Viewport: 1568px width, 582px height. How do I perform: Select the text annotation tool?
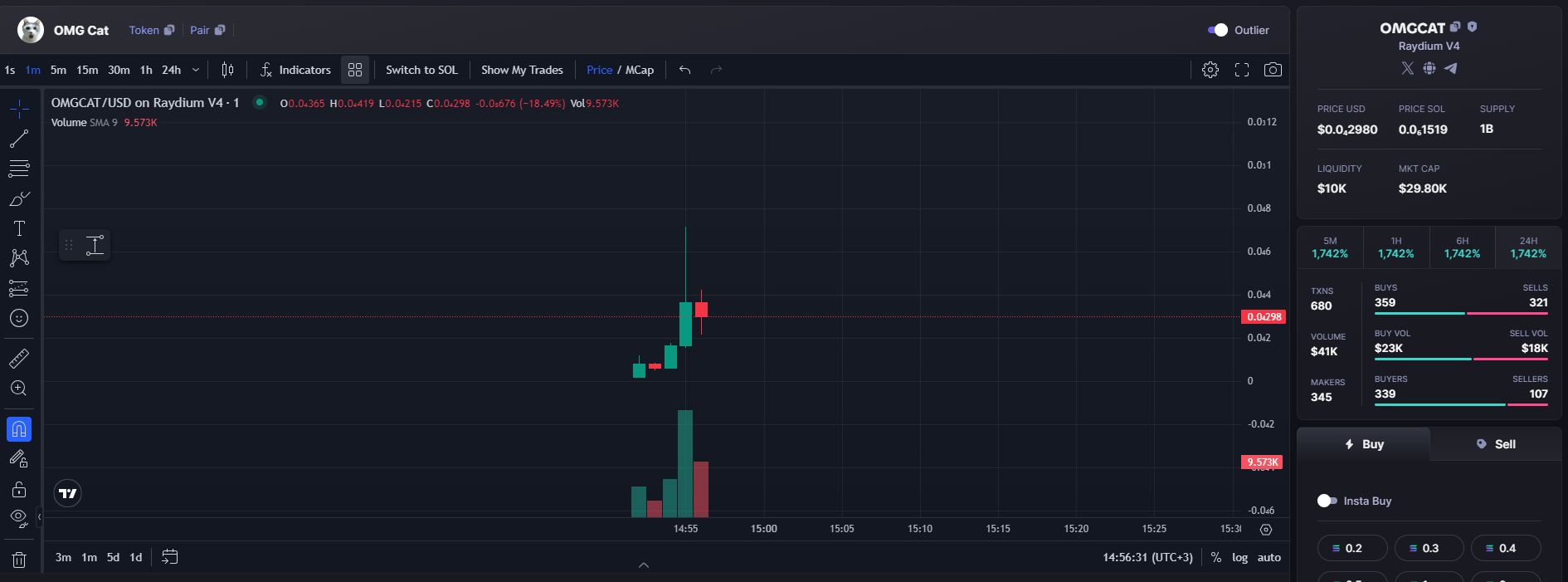(x=19, y=228)
